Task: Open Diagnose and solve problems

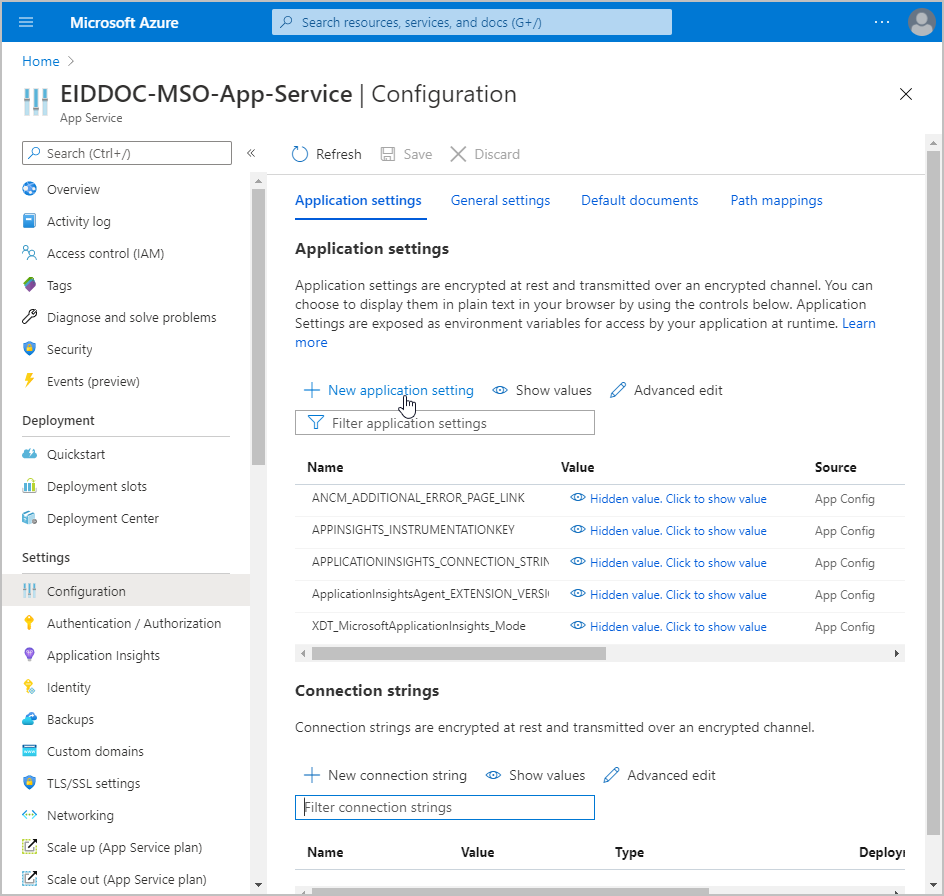Action: coord(131,317)
